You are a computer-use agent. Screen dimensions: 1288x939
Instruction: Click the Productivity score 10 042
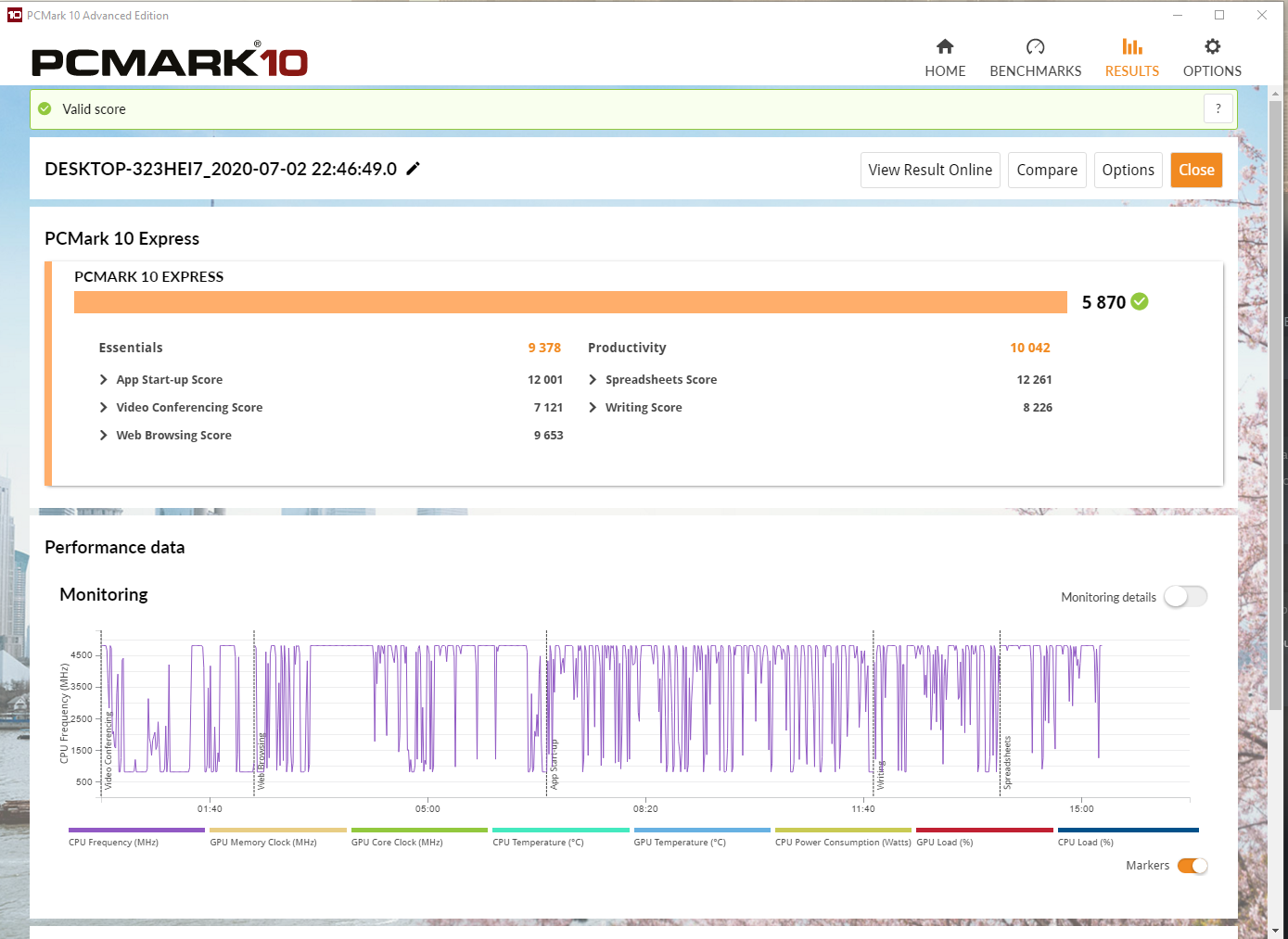coord(1030,348)
